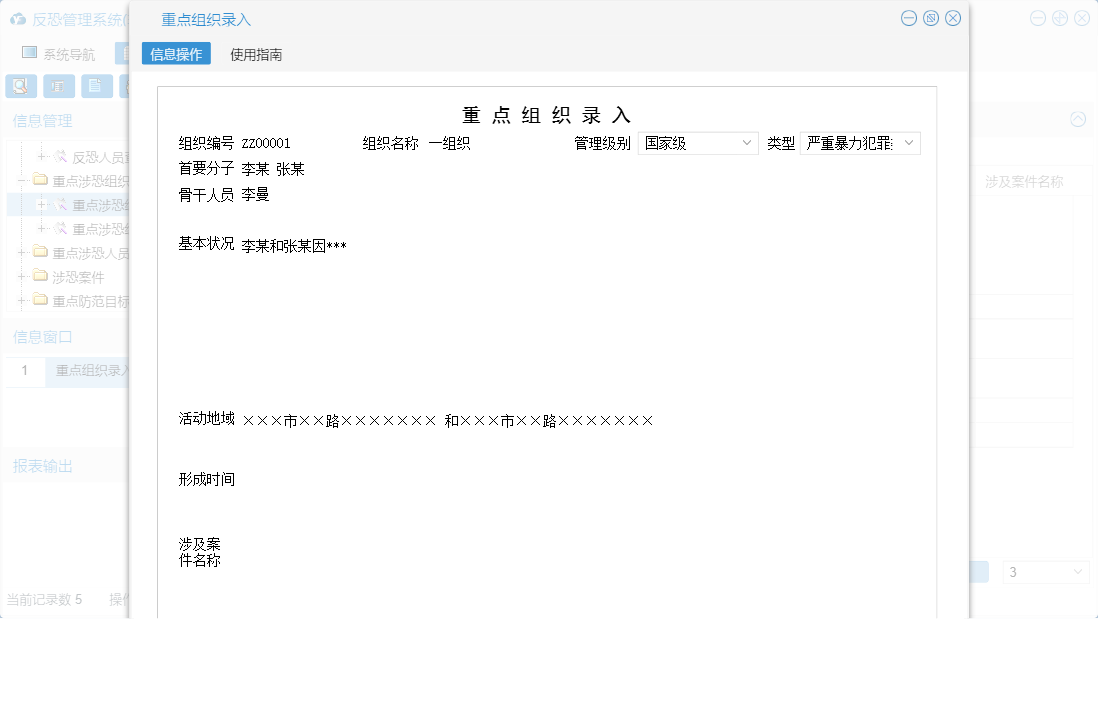Image resolution: width=1098 pixels, height=705 pixels.
Task: Minimize the 重点组织录入 dialog
Action: 908,18
